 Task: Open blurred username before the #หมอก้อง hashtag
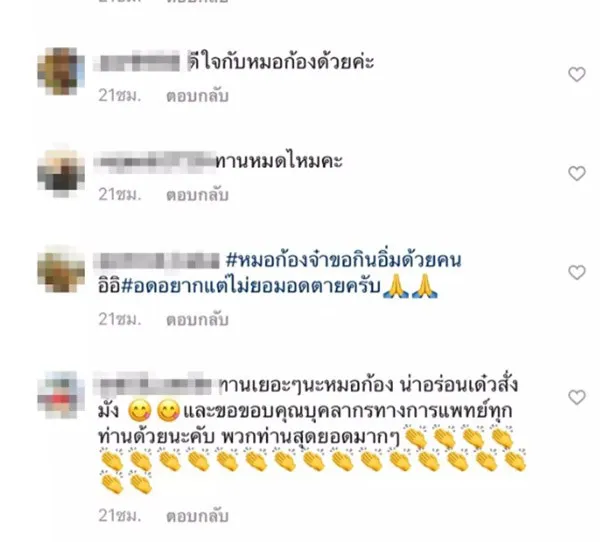[x=157, y=260]
